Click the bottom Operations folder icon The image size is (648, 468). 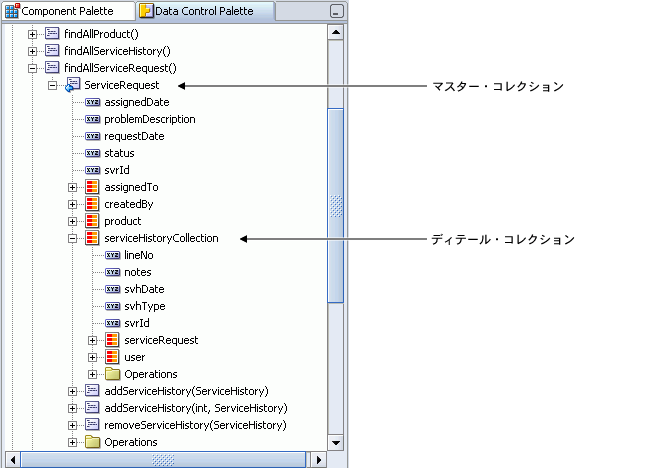pos(93,442)
